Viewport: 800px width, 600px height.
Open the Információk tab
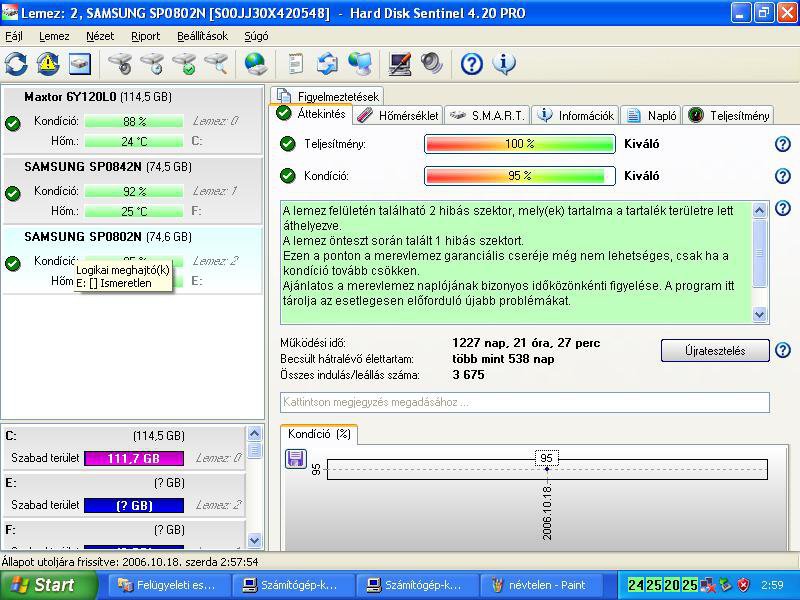[x=576, y=116]
